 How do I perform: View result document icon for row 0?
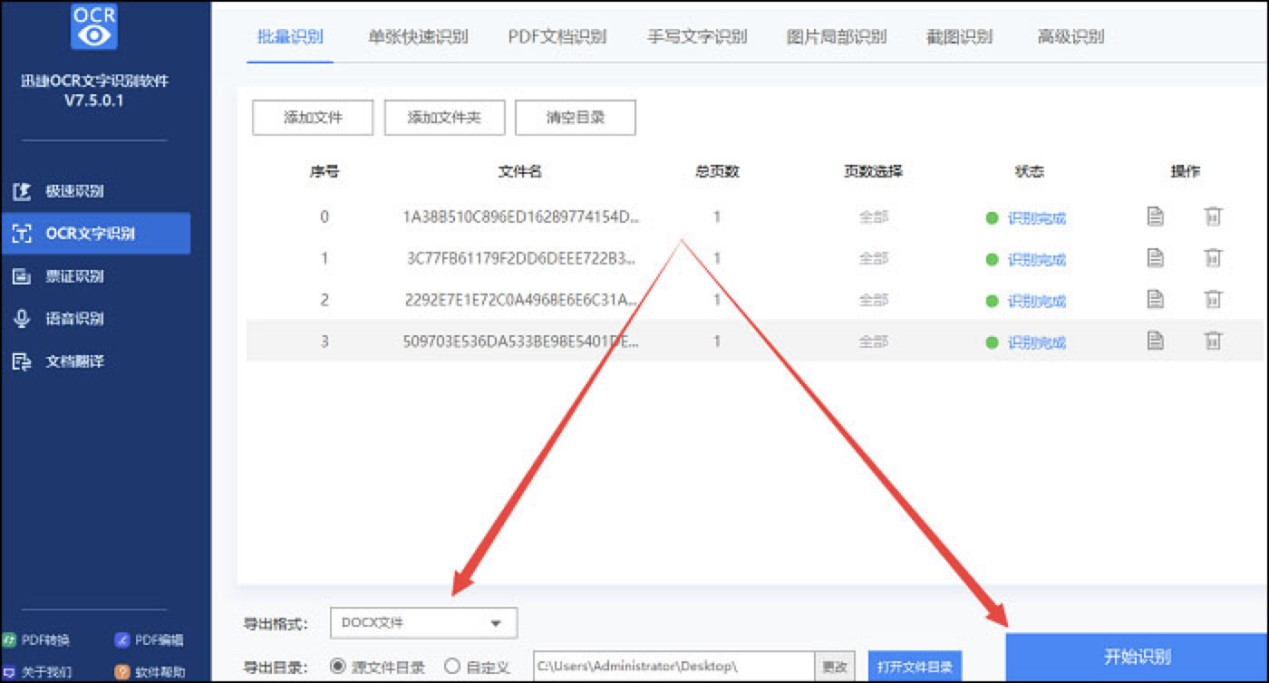(x=1155, y=216)
